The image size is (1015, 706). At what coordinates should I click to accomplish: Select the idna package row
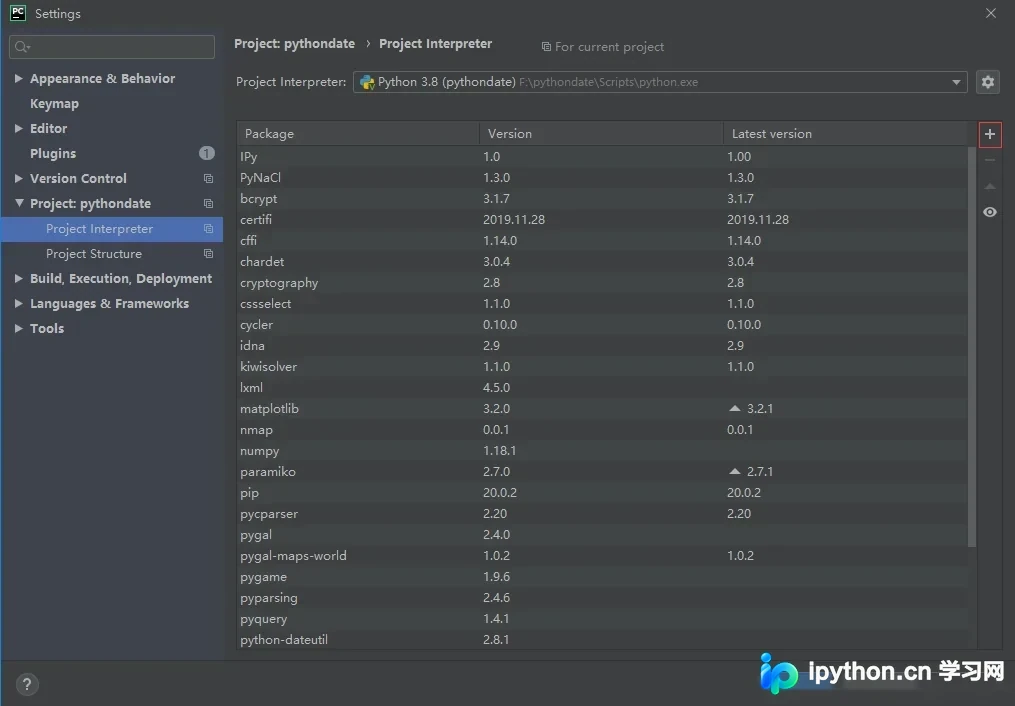[x=602, y=346]
